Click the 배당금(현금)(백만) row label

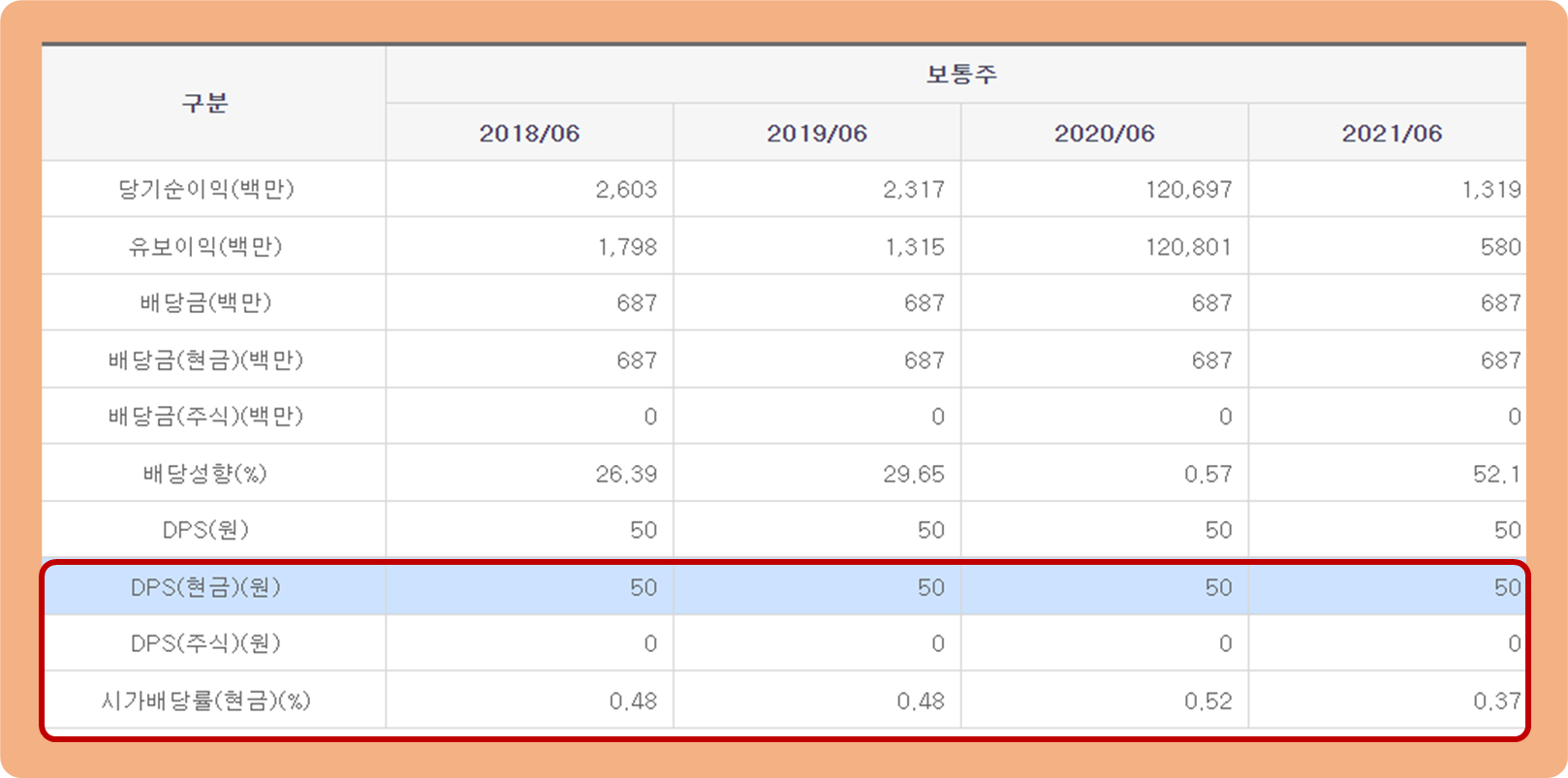pos(205,359)
